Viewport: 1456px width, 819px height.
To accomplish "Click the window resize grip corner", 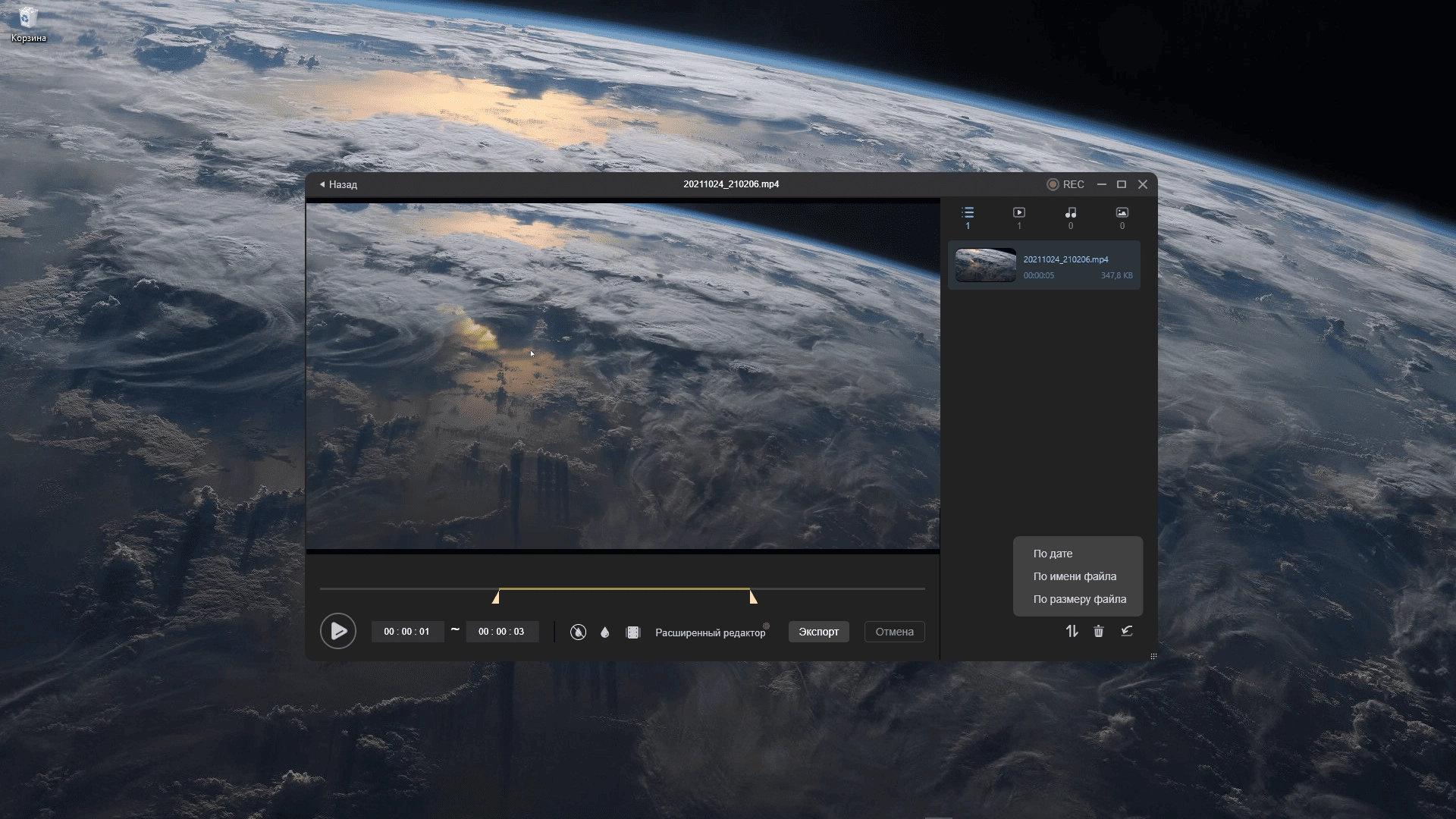I will coord(1153,657).
